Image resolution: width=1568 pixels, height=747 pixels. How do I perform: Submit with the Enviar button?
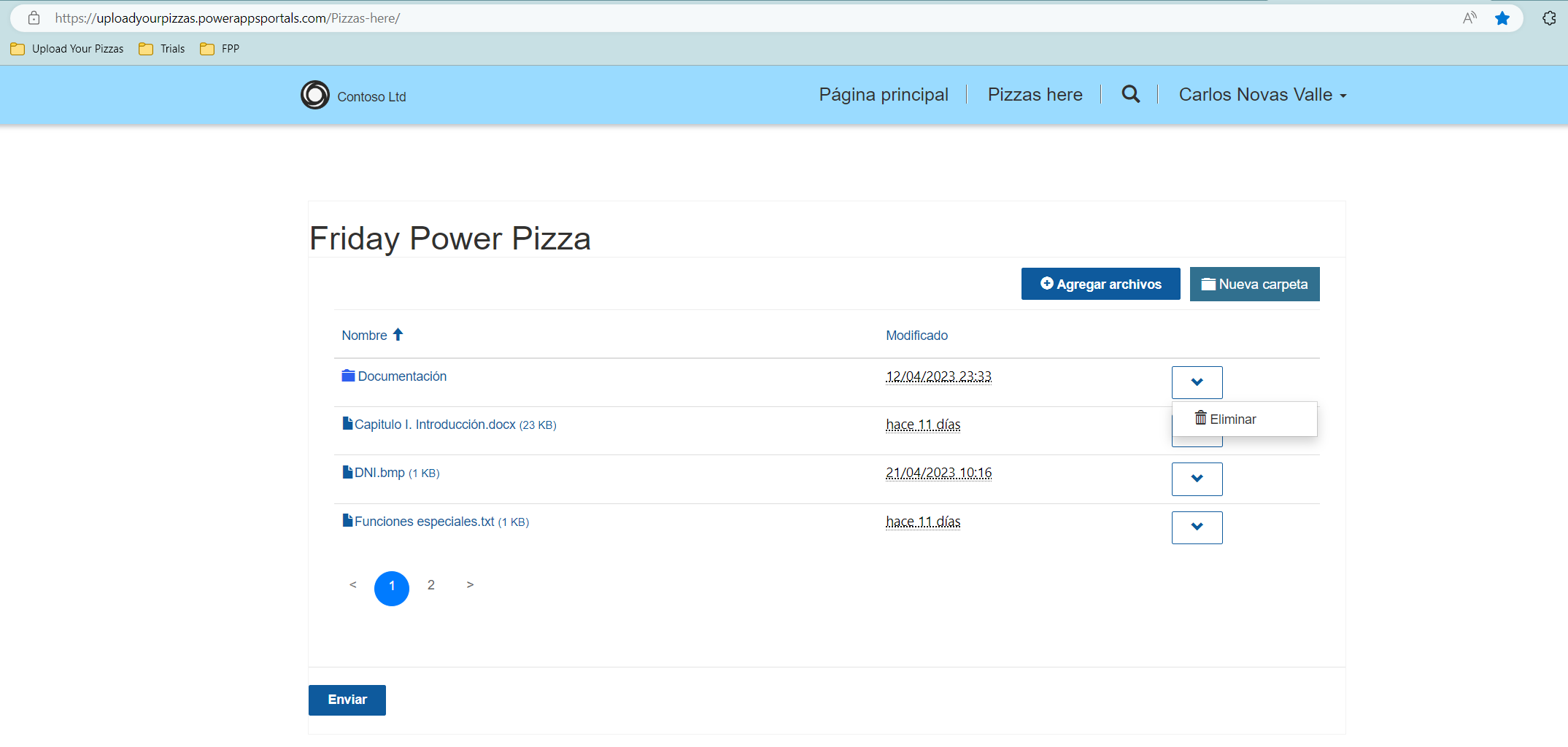coord(347,700)
